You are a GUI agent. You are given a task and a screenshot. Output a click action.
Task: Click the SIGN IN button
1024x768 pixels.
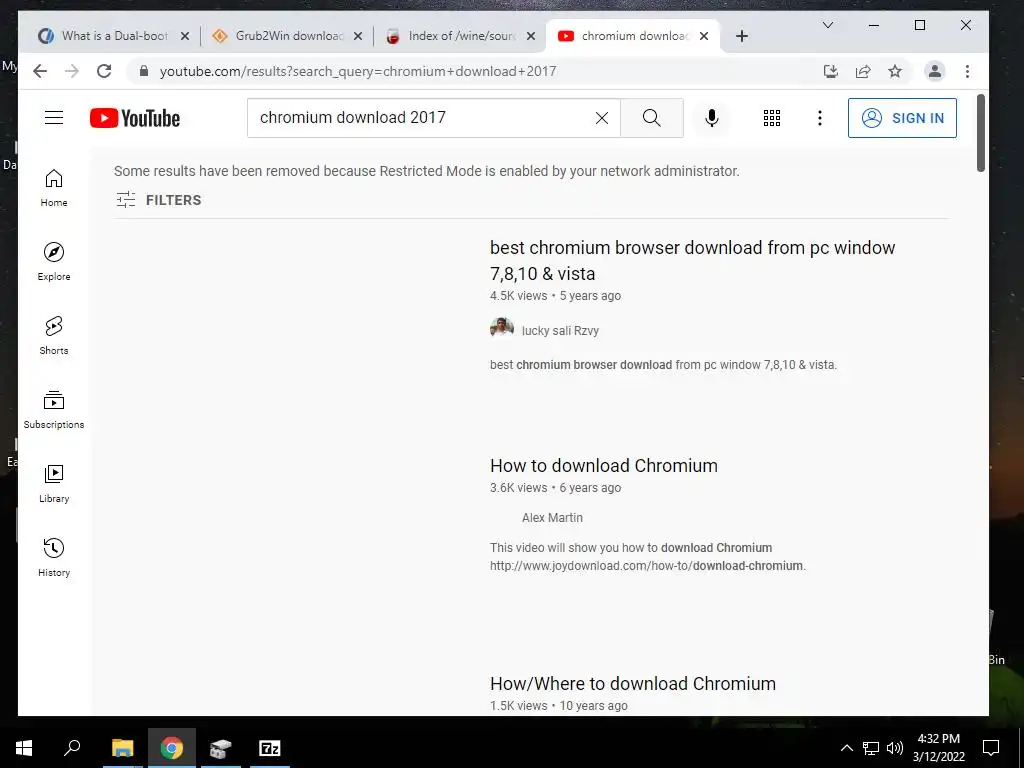[903, 118]
